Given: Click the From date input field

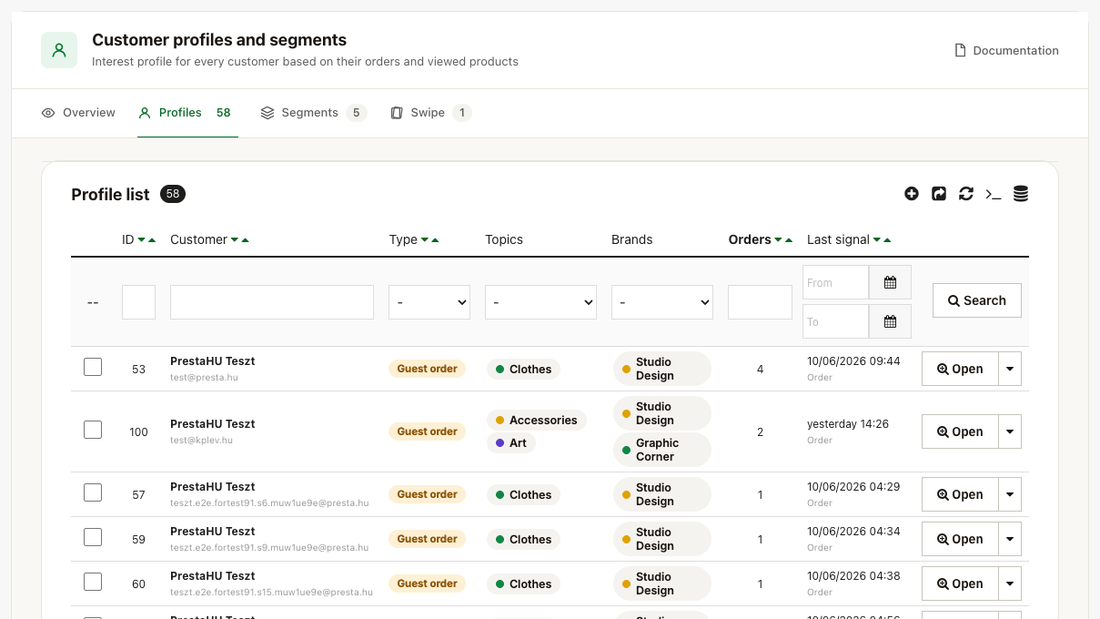Looking at the screenshot, I should (x=836, y=282).
